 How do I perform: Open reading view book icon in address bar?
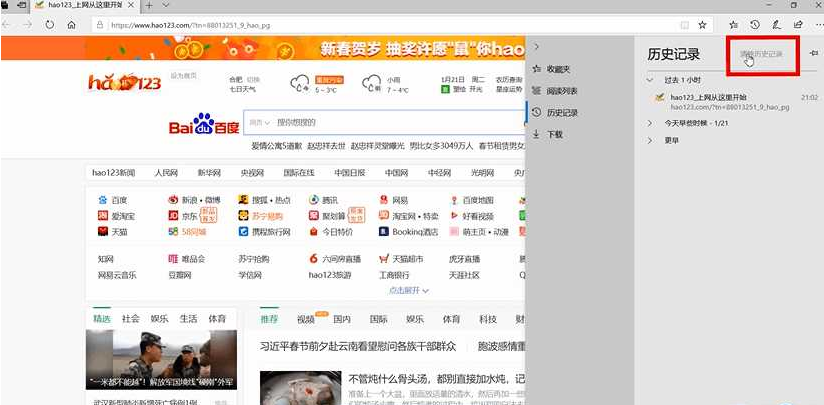685,25
